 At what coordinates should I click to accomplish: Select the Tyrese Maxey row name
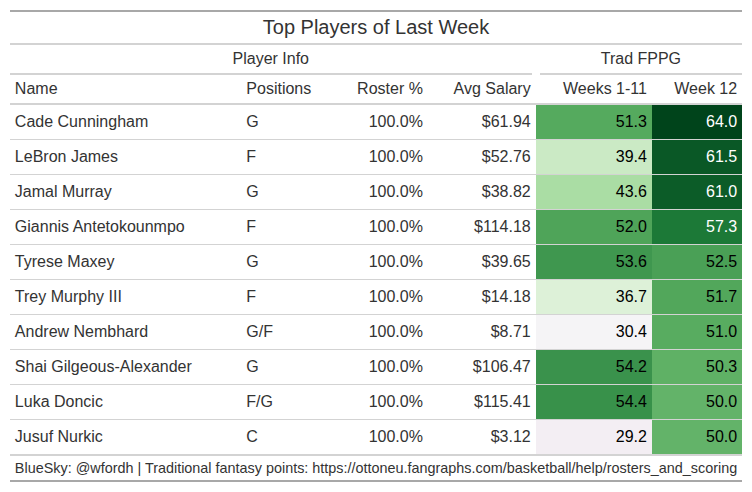click(64, 262)
